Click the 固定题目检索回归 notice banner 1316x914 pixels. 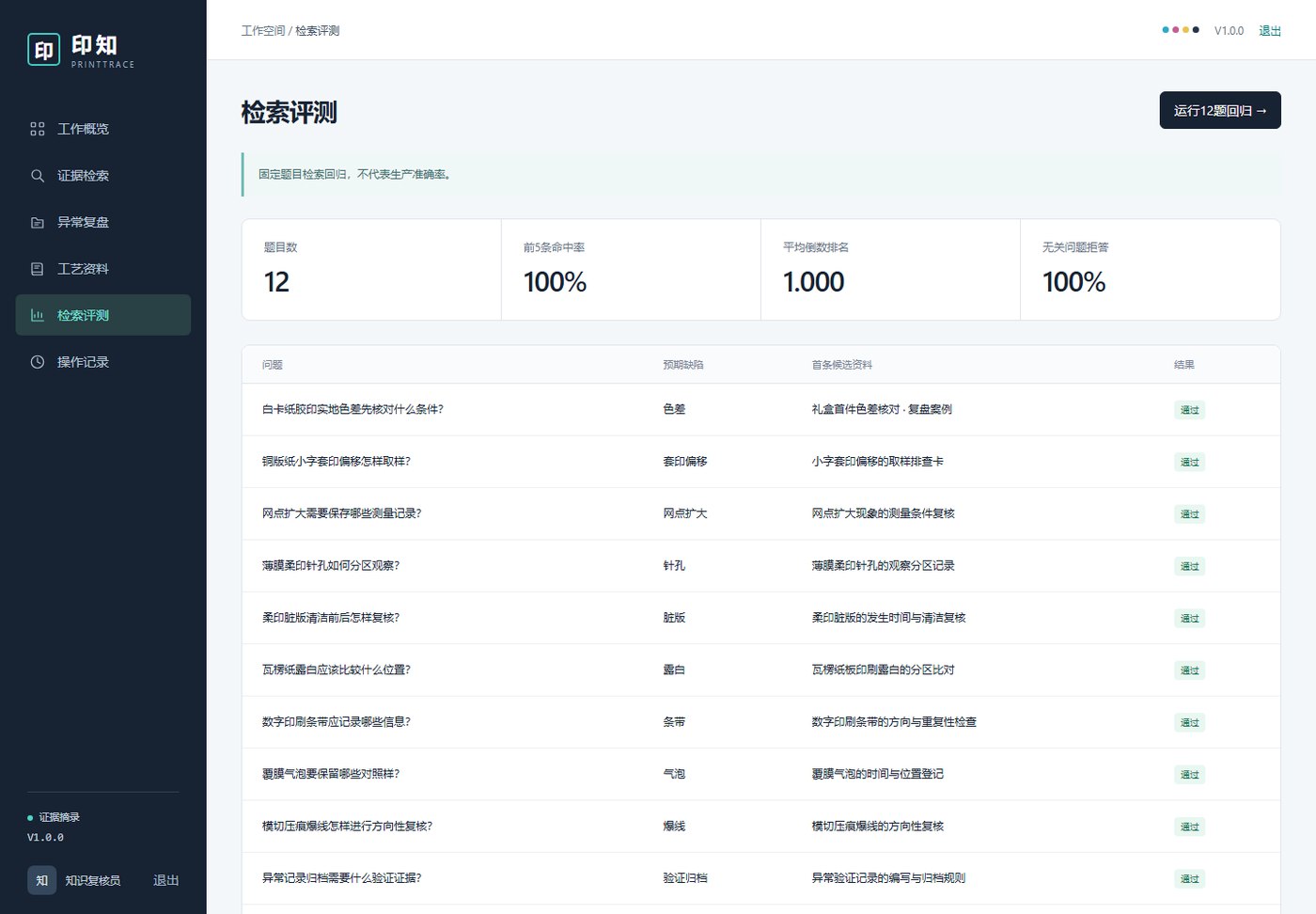point(761,175)
